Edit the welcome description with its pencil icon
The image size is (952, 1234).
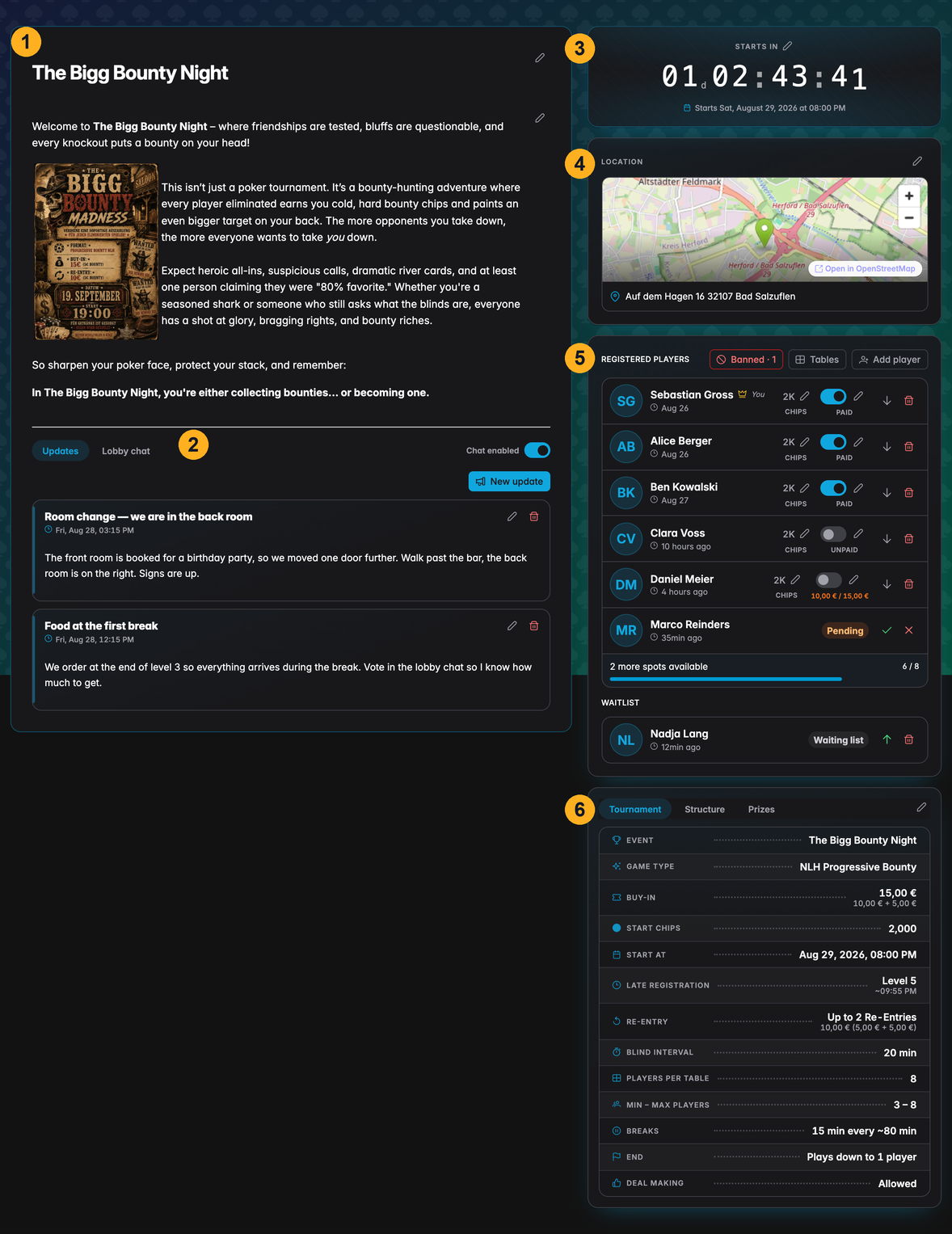(x=540, y=118)
